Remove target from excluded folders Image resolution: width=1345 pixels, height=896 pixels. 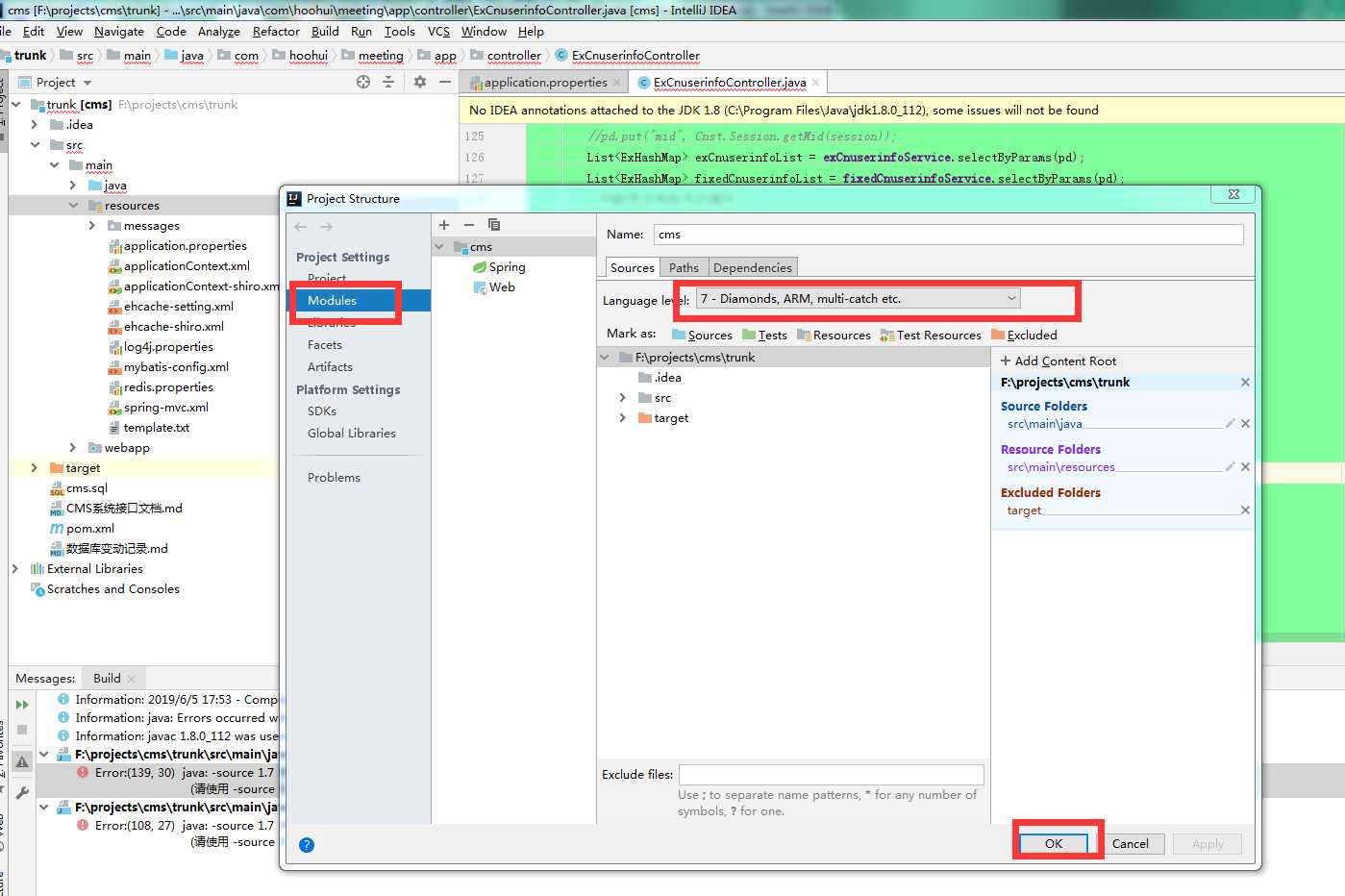[x=1245, y=510]
